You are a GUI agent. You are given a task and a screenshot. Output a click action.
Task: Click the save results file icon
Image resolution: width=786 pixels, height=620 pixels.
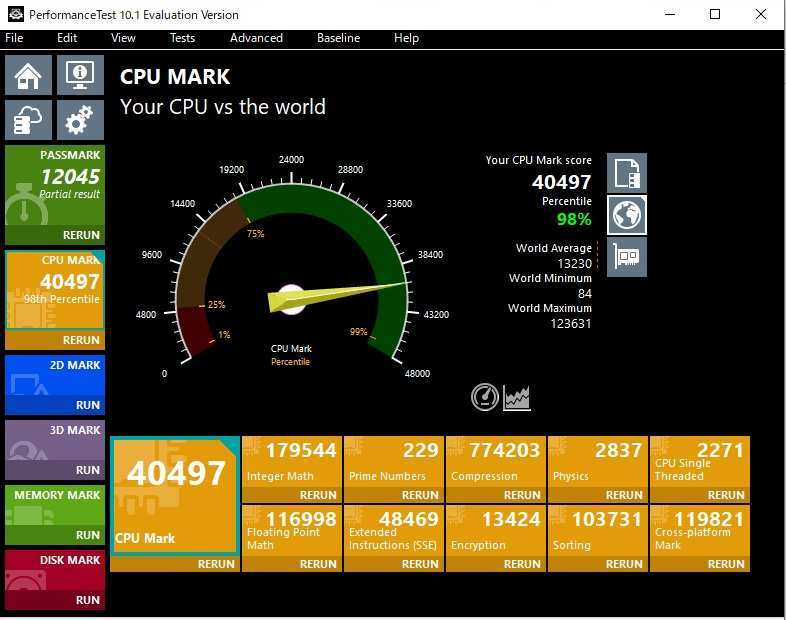(627, 173)
